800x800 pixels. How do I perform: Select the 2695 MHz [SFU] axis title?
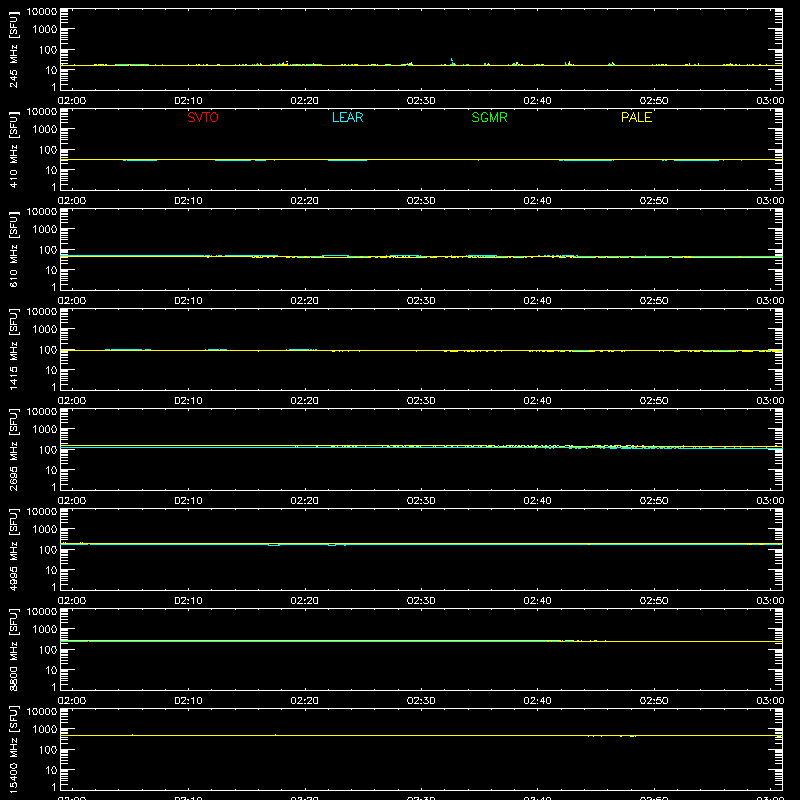[x=14, y=449]
